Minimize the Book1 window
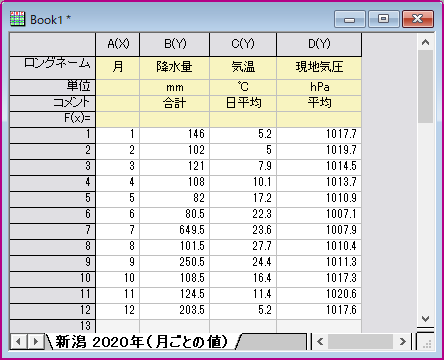The image size is (444, 360). [x=350, y=19]
